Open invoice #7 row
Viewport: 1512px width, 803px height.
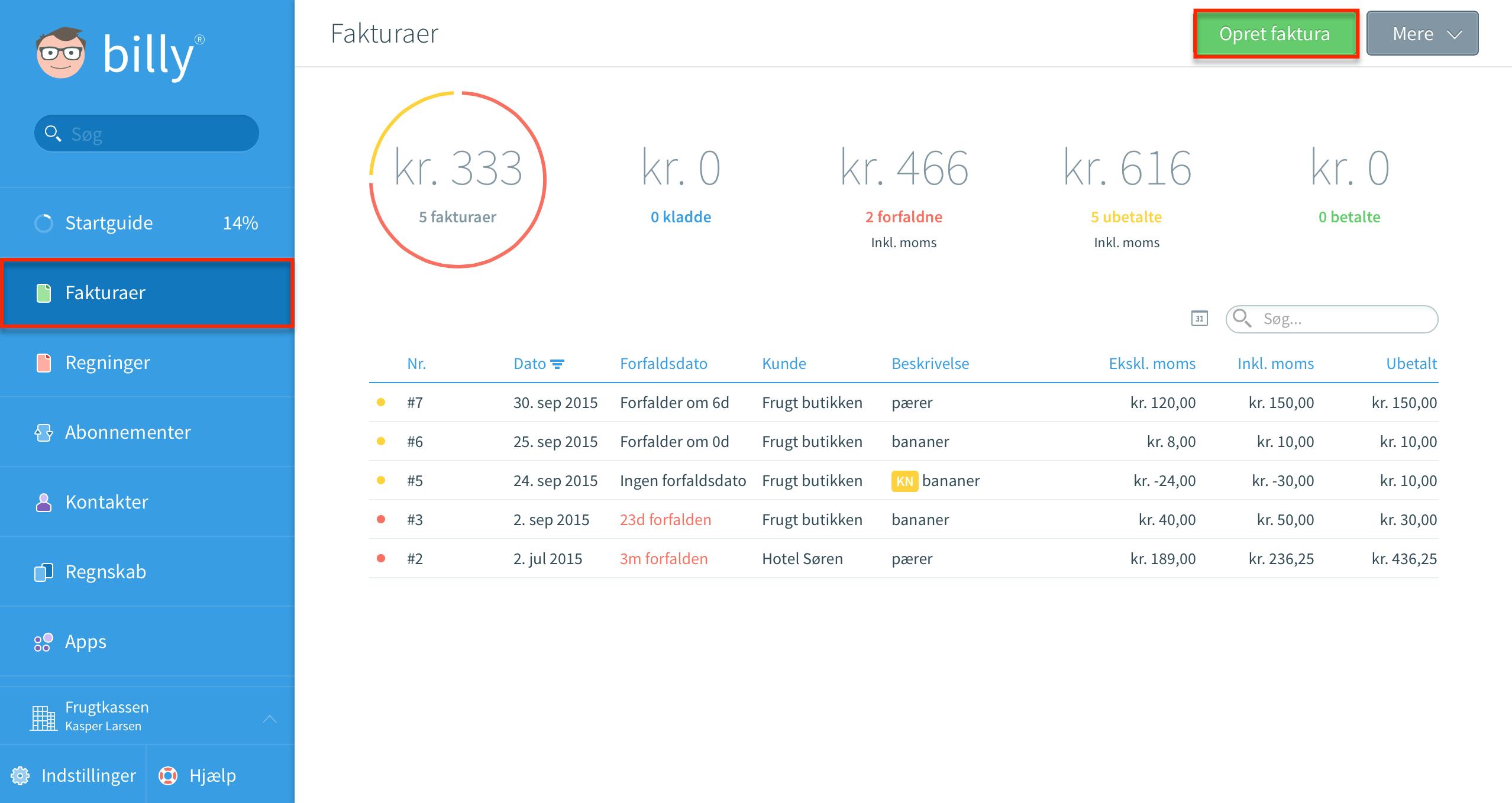tap(904, 403)
